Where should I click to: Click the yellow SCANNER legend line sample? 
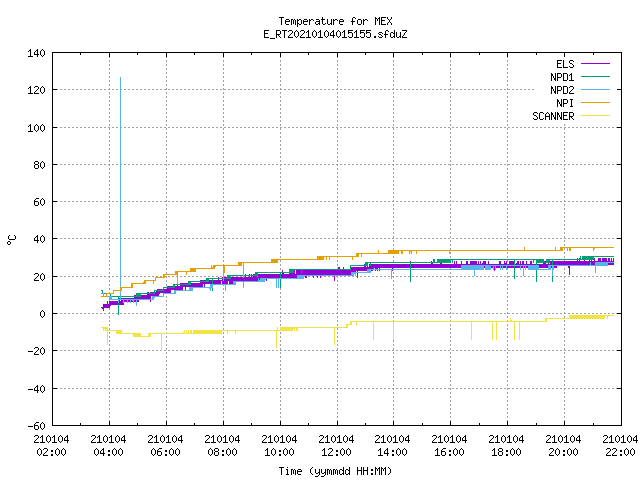[595, 116]
